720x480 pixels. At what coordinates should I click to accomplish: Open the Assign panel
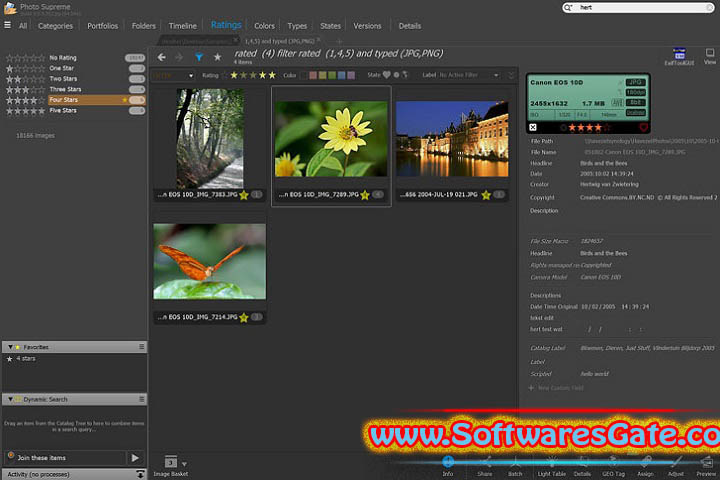[645, 466]
